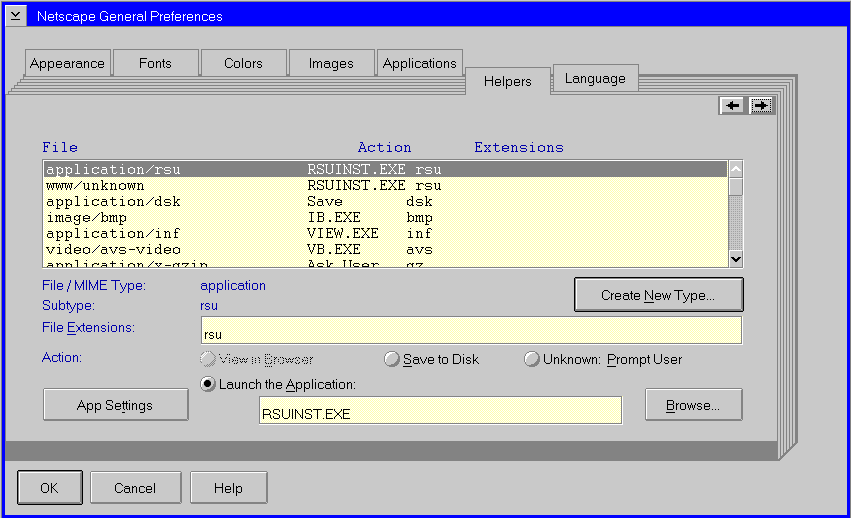Click the application path field RSUINST.EXE
The width and height of the screenshot is (851, 518).
click(x=440, y=410)
